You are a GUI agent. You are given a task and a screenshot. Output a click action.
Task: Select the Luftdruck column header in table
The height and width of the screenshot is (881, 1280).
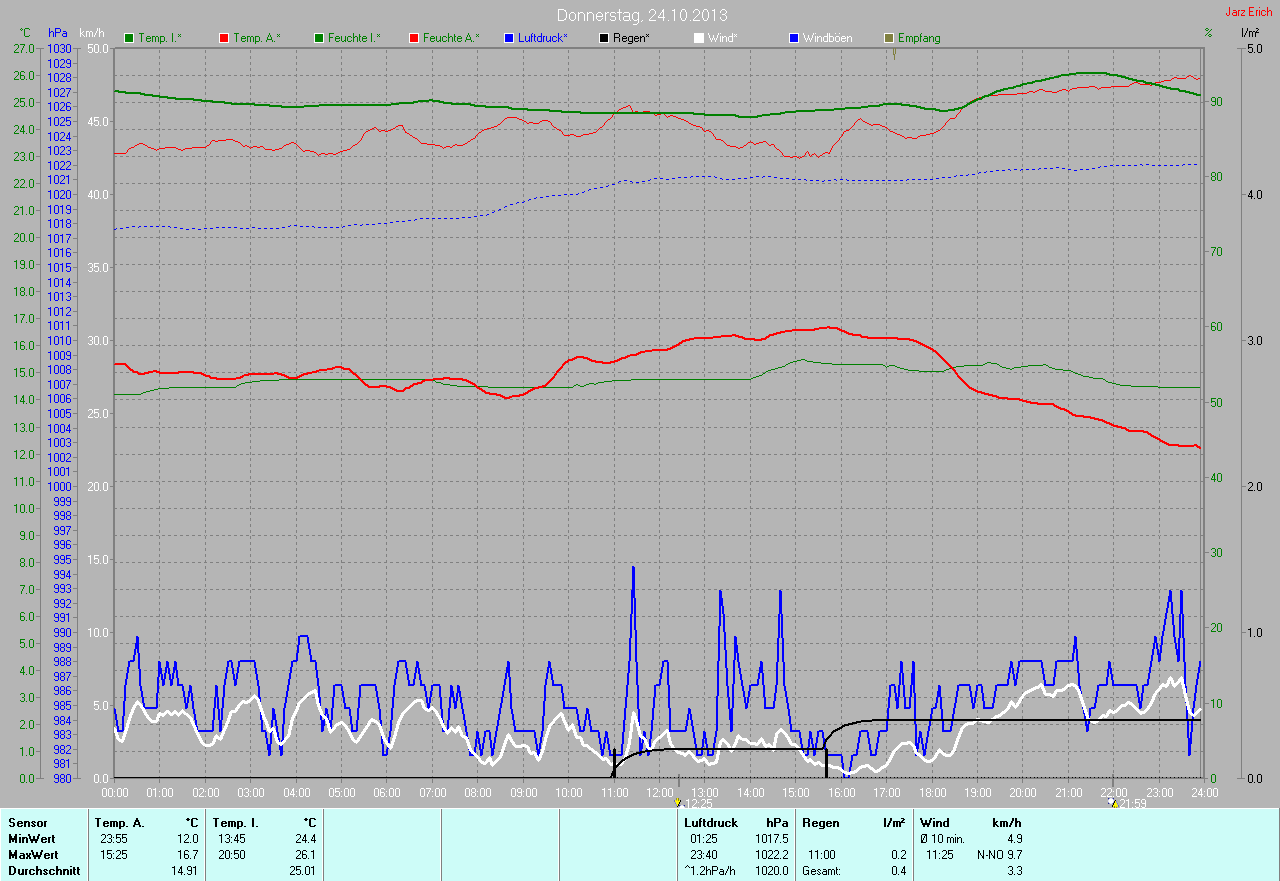[x=711, y=822]
